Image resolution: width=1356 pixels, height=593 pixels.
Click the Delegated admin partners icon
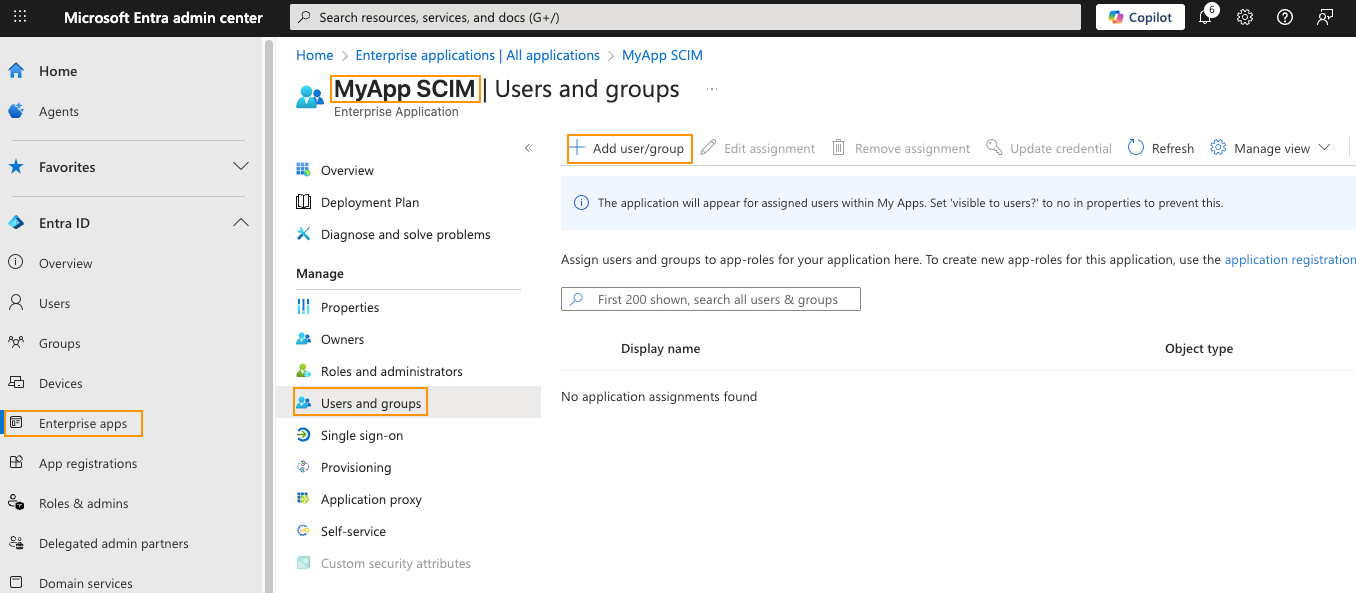click(16, 543)
